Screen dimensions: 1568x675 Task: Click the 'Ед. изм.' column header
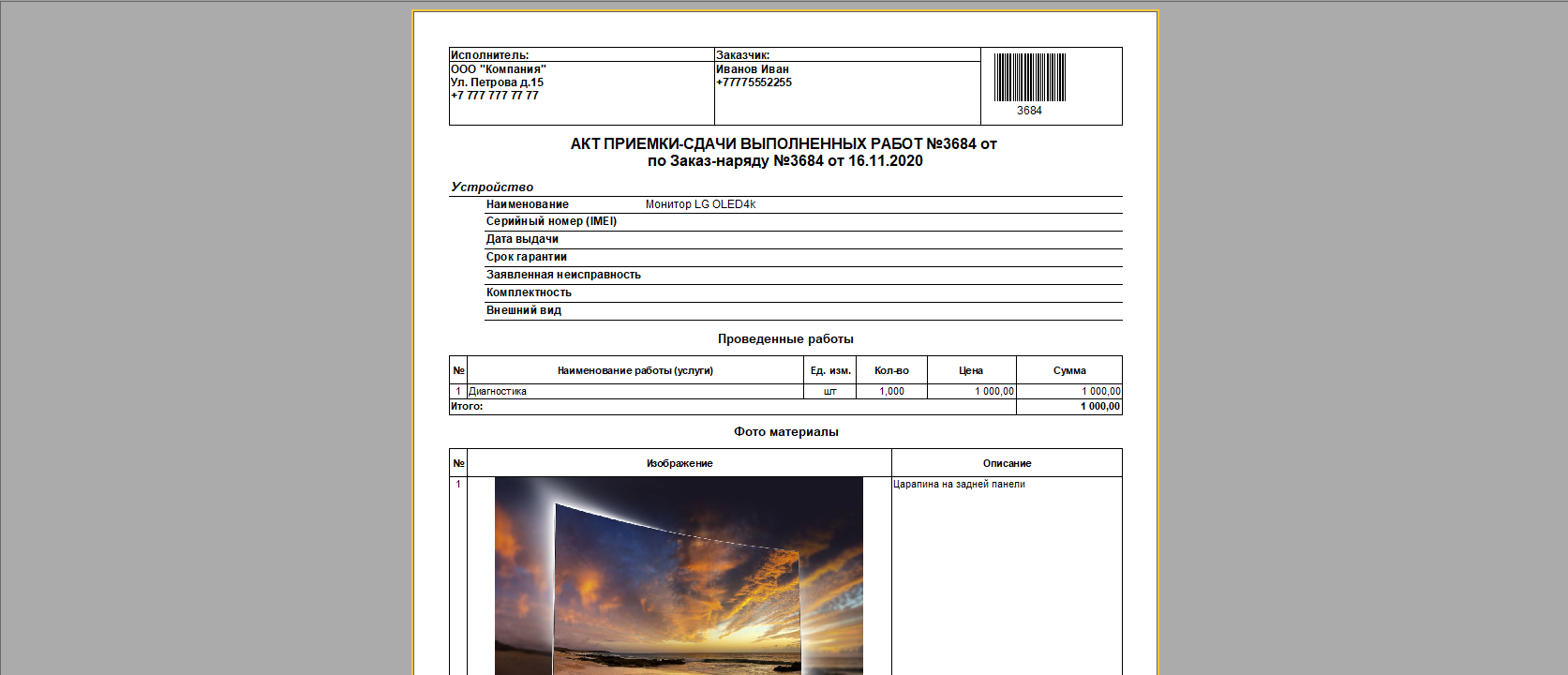(x=830, y=370)
